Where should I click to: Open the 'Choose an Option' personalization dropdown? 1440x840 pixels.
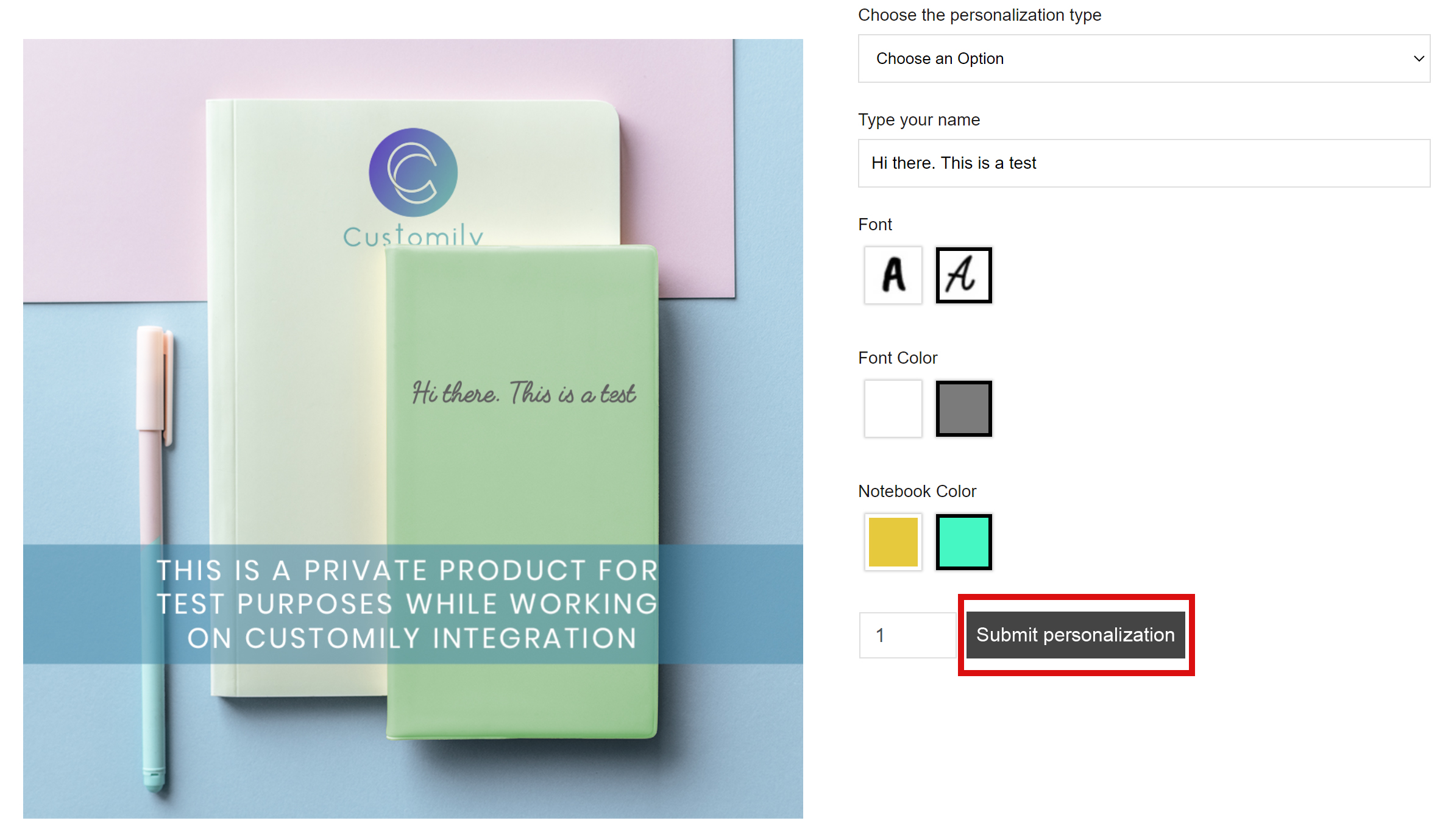(1143, 58)
